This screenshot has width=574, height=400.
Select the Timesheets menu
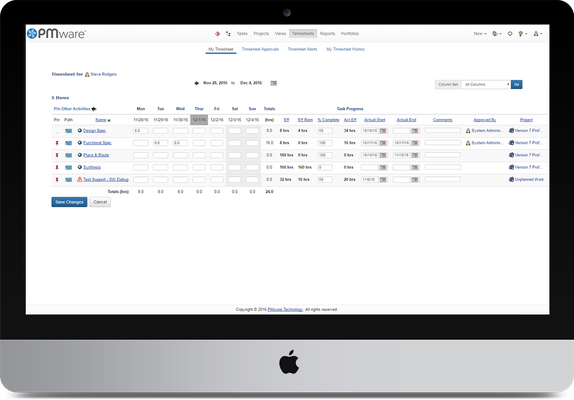pyautogui.click(x=303, y=34)
